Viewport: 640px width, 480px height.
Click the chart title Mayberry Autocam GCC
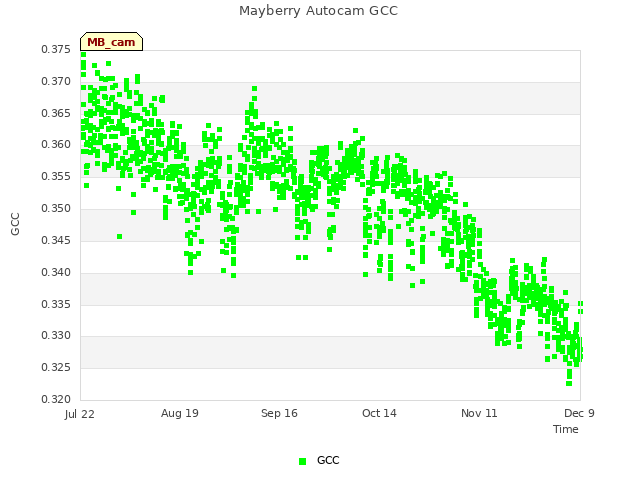318,11
